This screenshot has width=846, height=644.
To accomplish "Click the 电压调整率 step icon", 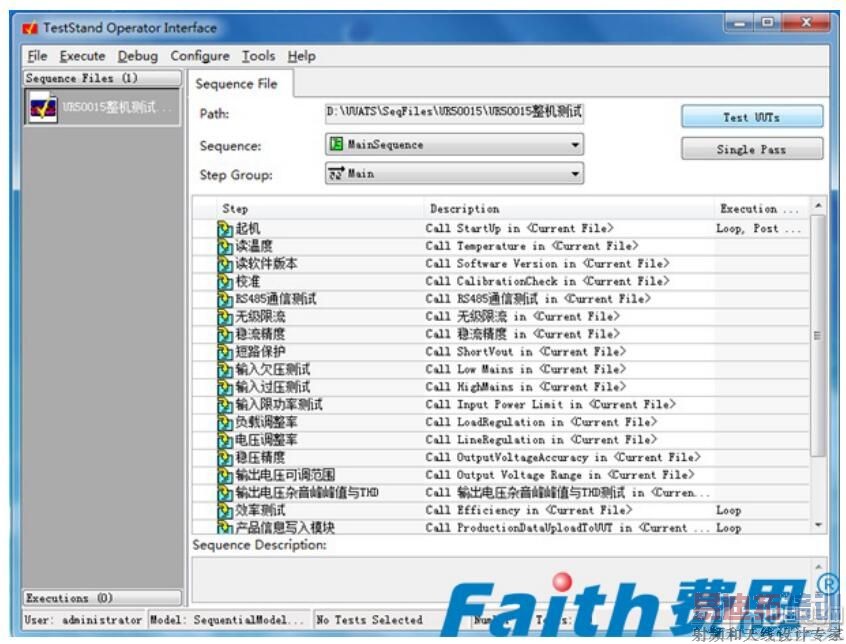I will (x=224, y=441).
